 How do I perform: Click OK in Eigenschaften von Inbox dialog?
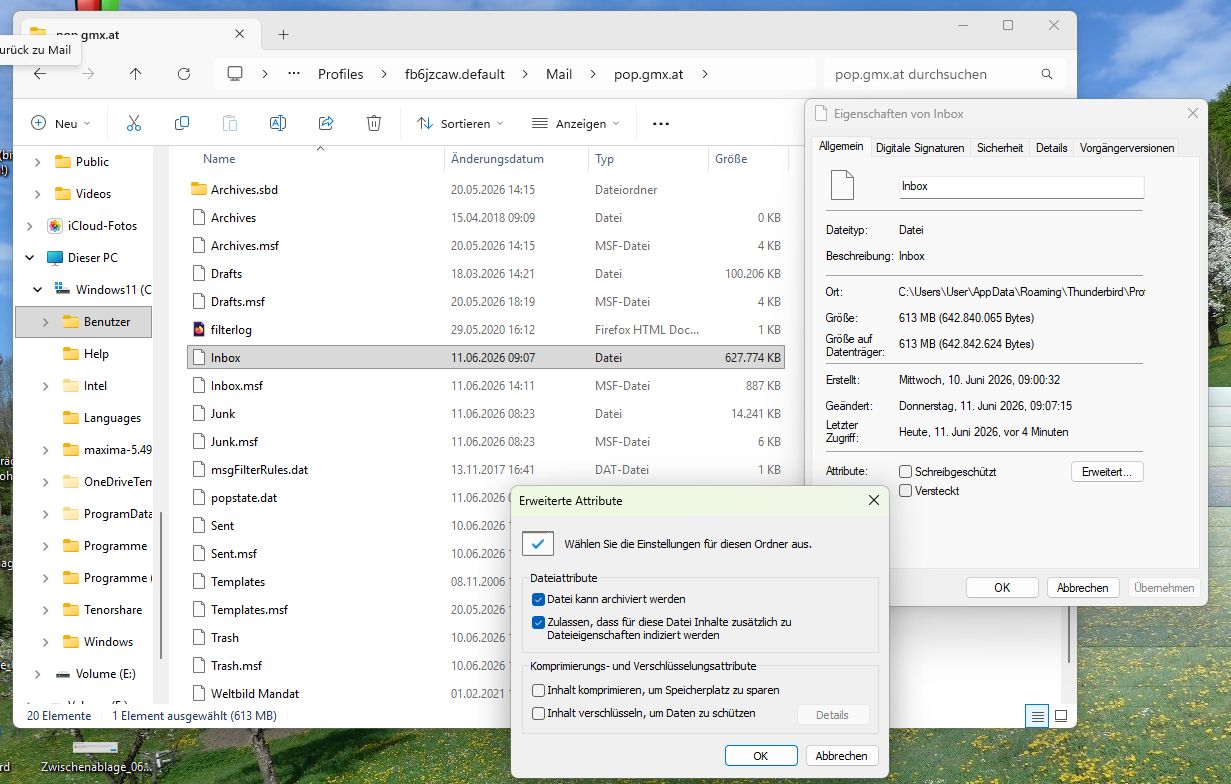pos(1002,588)
